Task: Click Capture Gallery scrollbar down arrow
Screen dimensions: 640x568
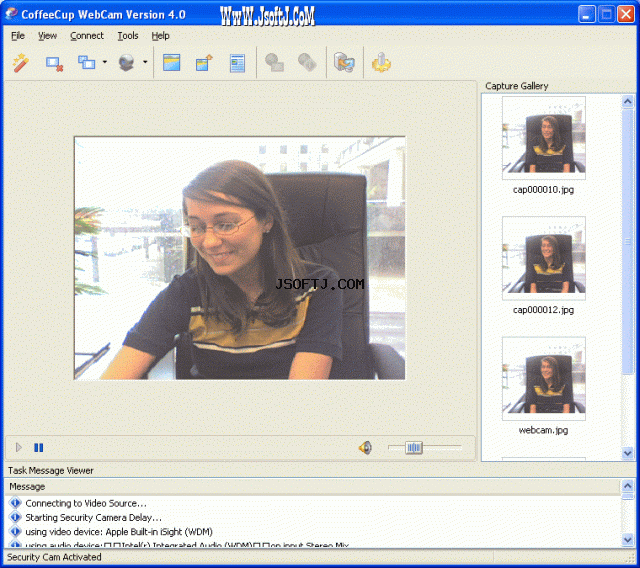Action: click(x=628, y=453)
